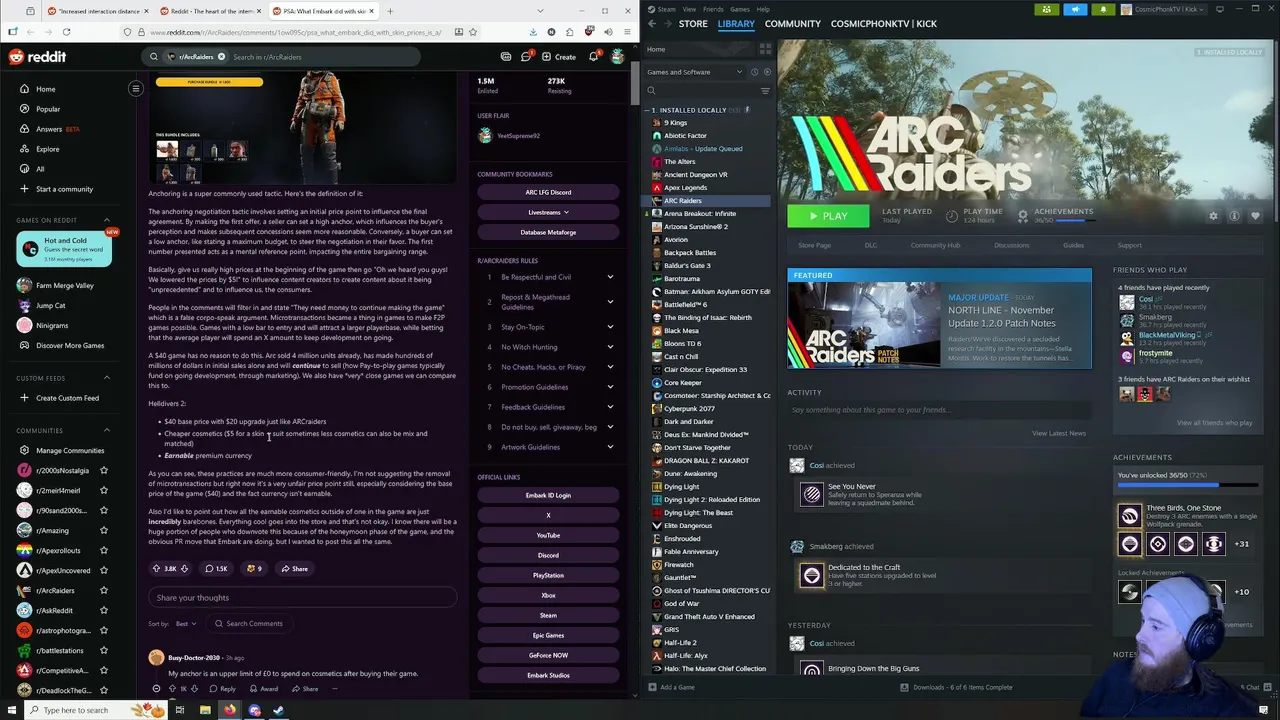Viewport: 1280px width, 720px height.
Task: Toggle star for r/2meirl4meirl community
Action: [103, 490]
